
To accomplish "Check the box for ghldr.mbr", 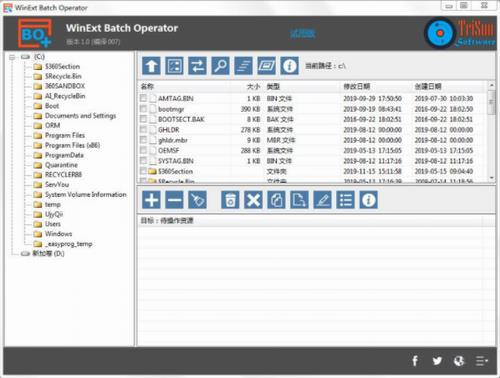I will [143, 140].
